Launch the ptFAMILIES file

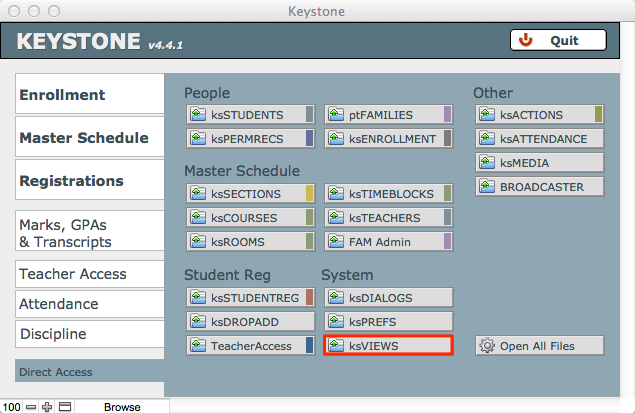(x=388, y=115)
